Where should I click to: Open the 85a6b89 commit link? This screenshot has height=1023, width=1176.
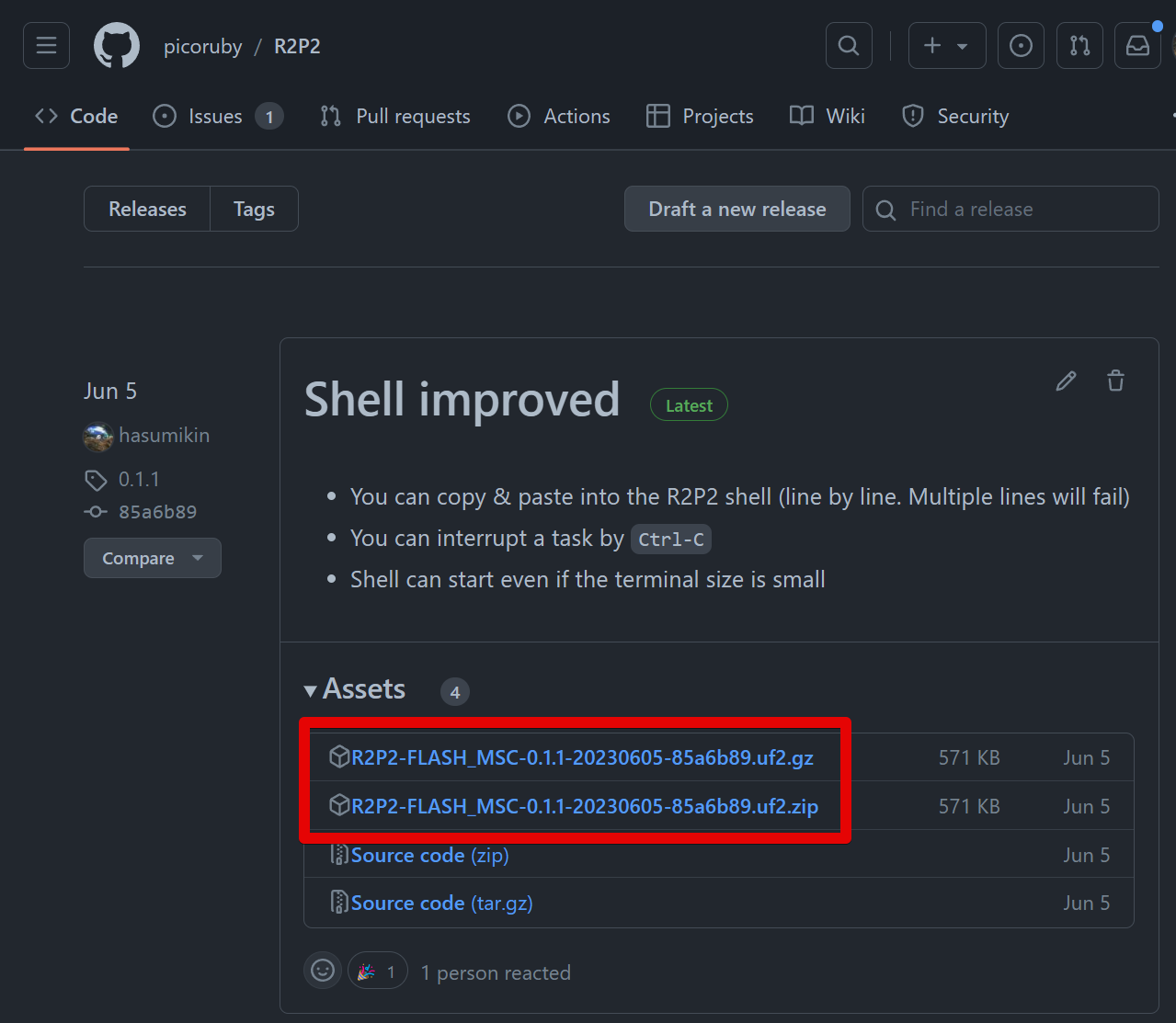point(157,512)
